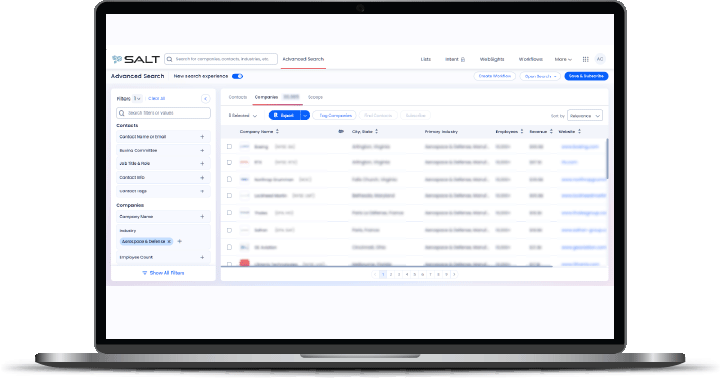Expand the Selected count dropdown
Image resolution: width=721 pixels, height=379 pixels.
pos(243,115)
